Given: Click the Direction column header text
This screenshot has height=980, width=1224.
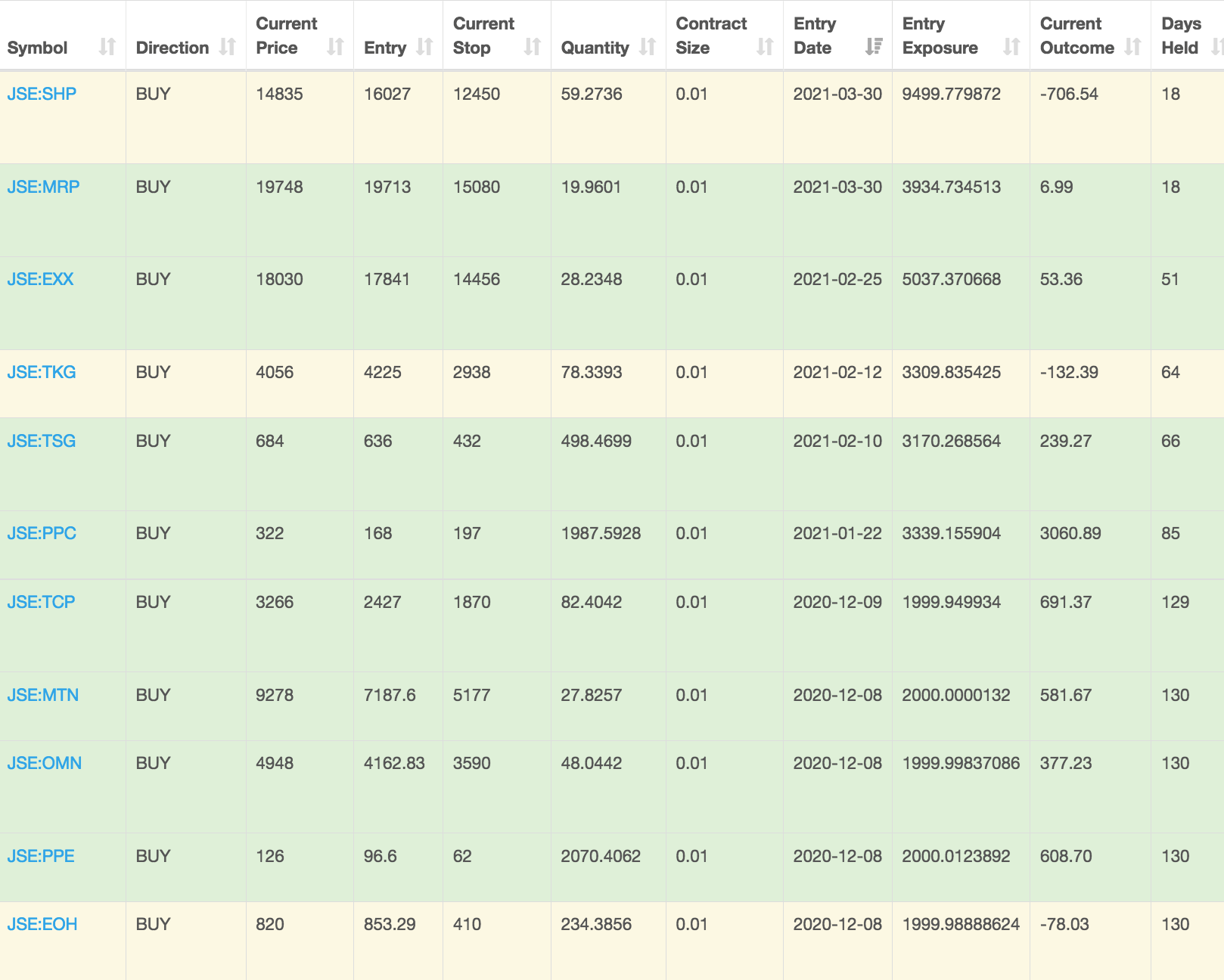Looking at the screenshot, I should tap(172, 48).
